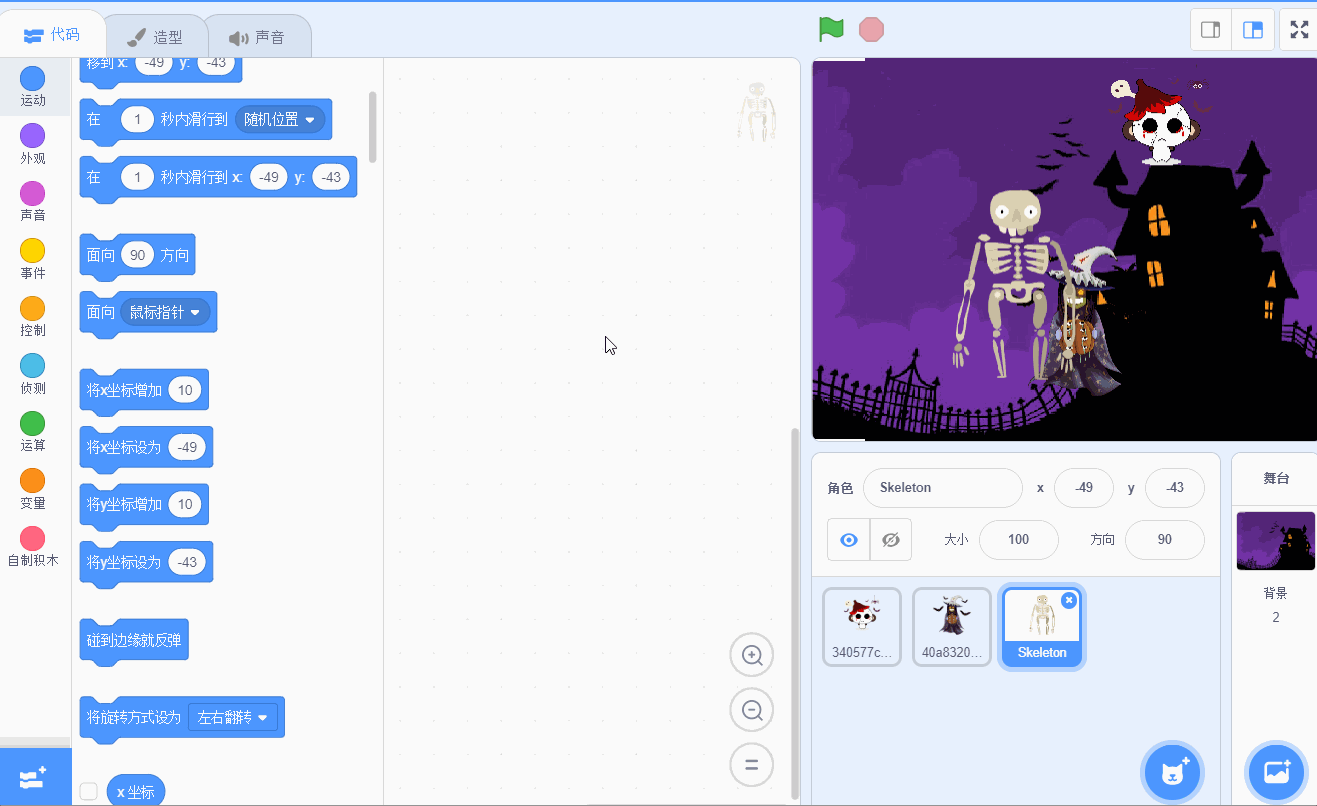Open the 造型 costumes tab
The width and height of the screenshot is (1317, 806).
(x=155, y=37)
